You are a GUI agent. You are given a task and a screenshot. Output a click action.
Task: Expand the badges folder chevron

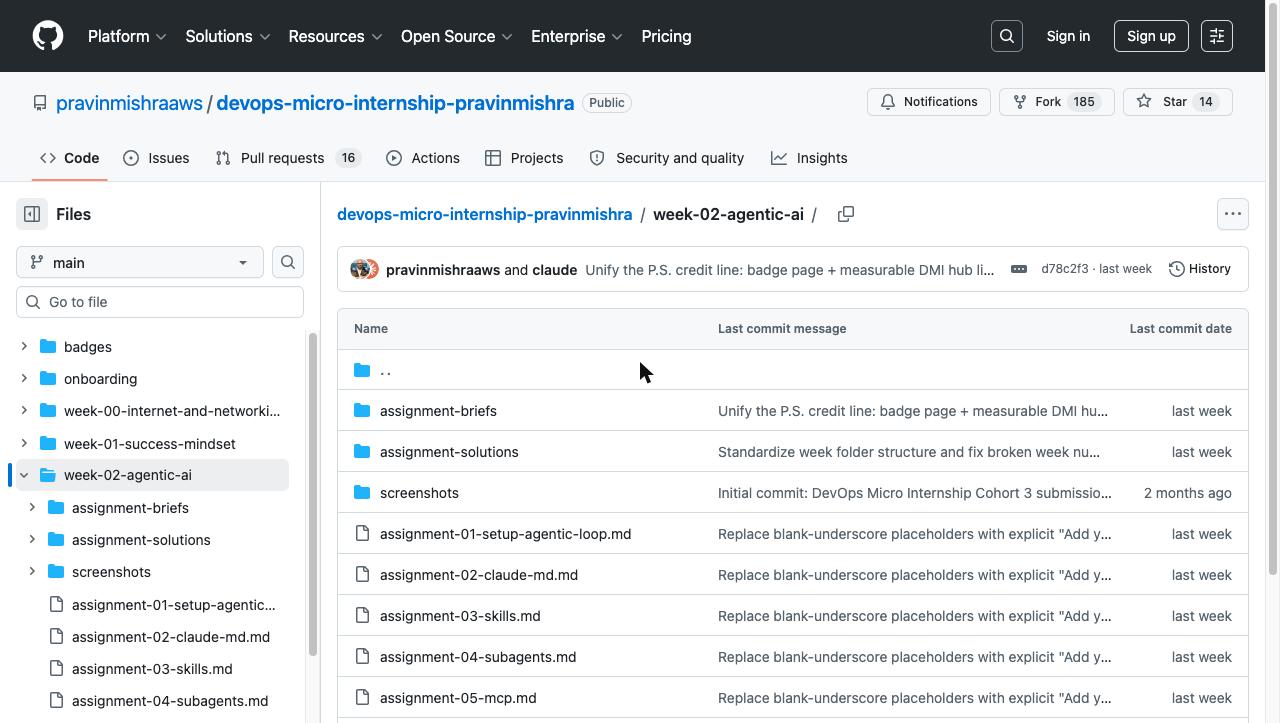[x=24, y=347]
